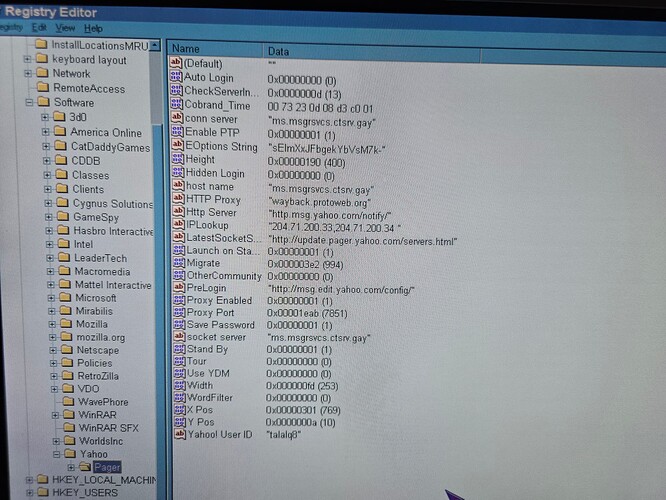Viewport: 666px width, 500px height.
Task: Select the Proxy Port DWORD icon
Action: click(x=180, y=312)
